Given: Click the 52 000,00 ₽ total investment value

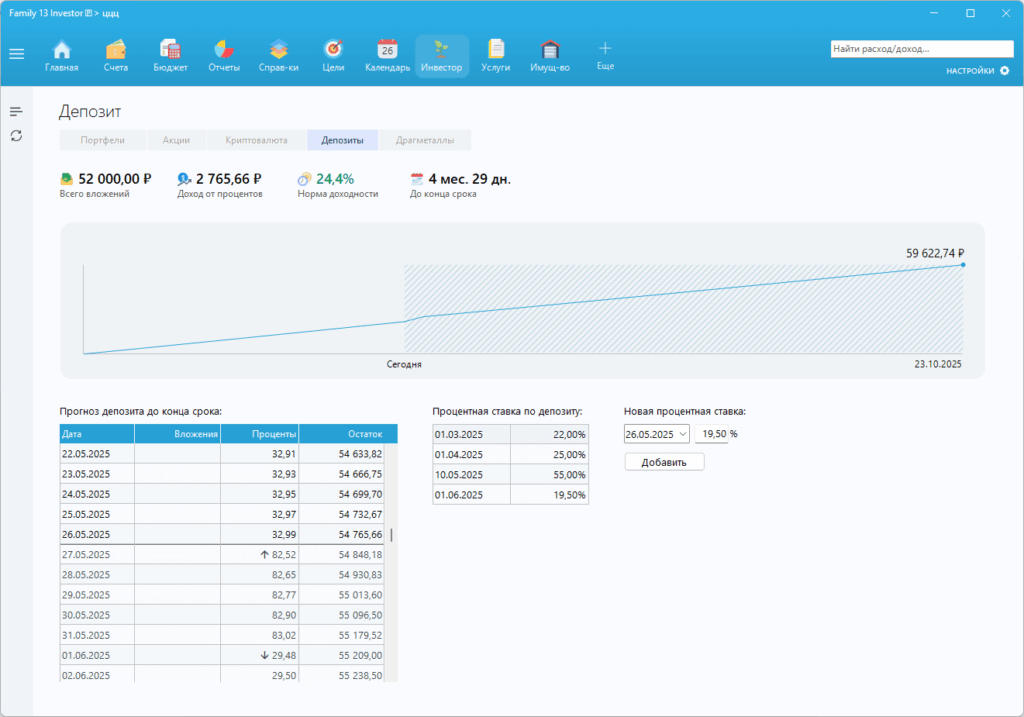Looking at the screenshot, I should click(115, 179).
